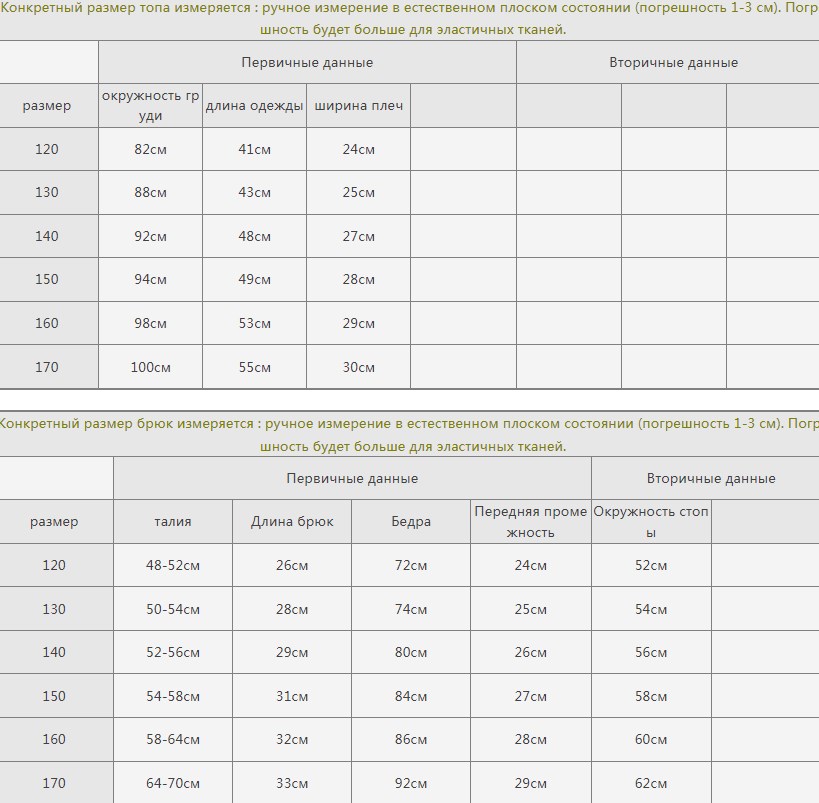Click waist value 52-56см
819x803 pixels.
tap(173, 653)
